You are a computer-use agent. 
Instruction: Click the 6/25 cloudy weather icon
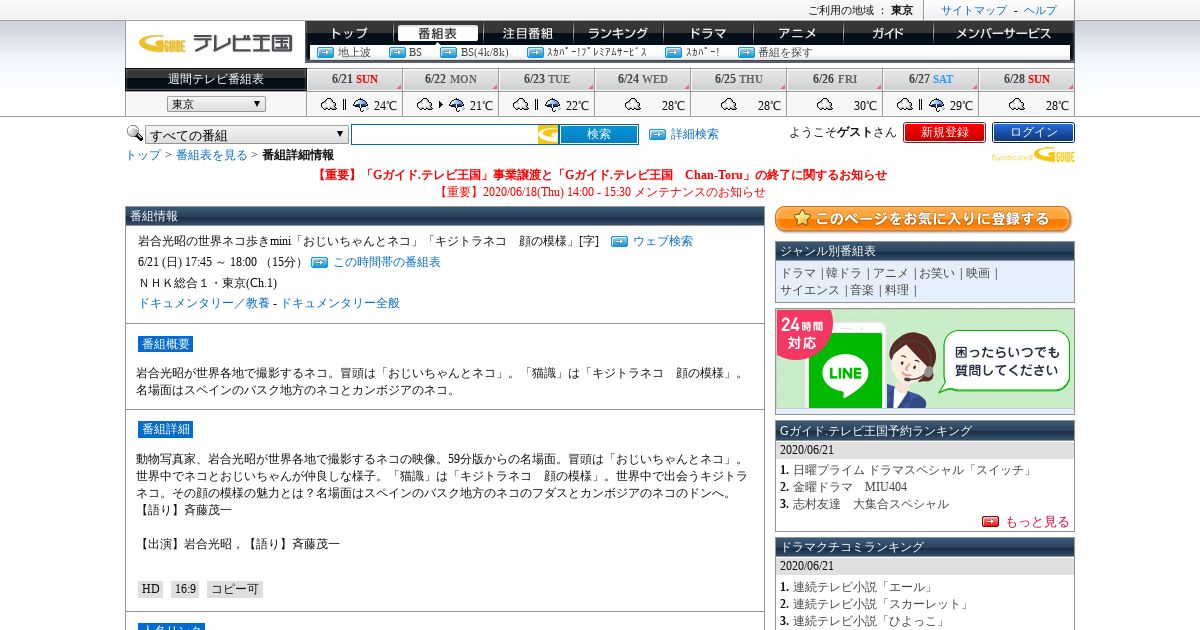(x=729, y=104)
